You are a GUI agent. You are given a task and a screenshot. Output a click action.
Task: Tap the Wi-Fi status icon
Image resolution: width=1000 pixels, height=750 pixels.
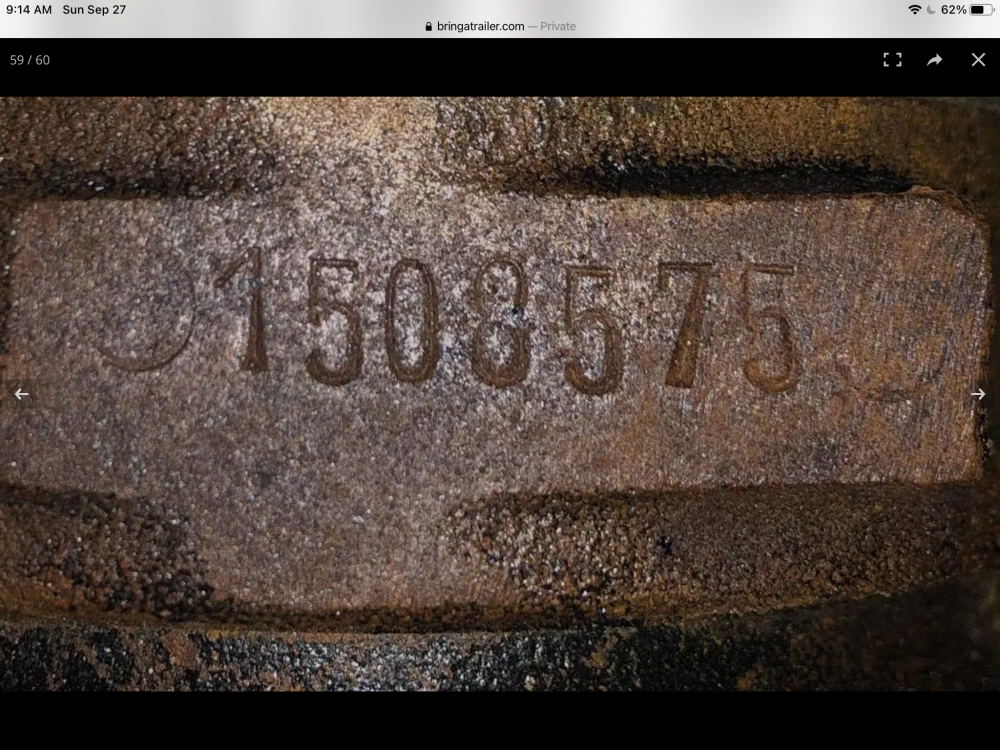tap(915, 10)
